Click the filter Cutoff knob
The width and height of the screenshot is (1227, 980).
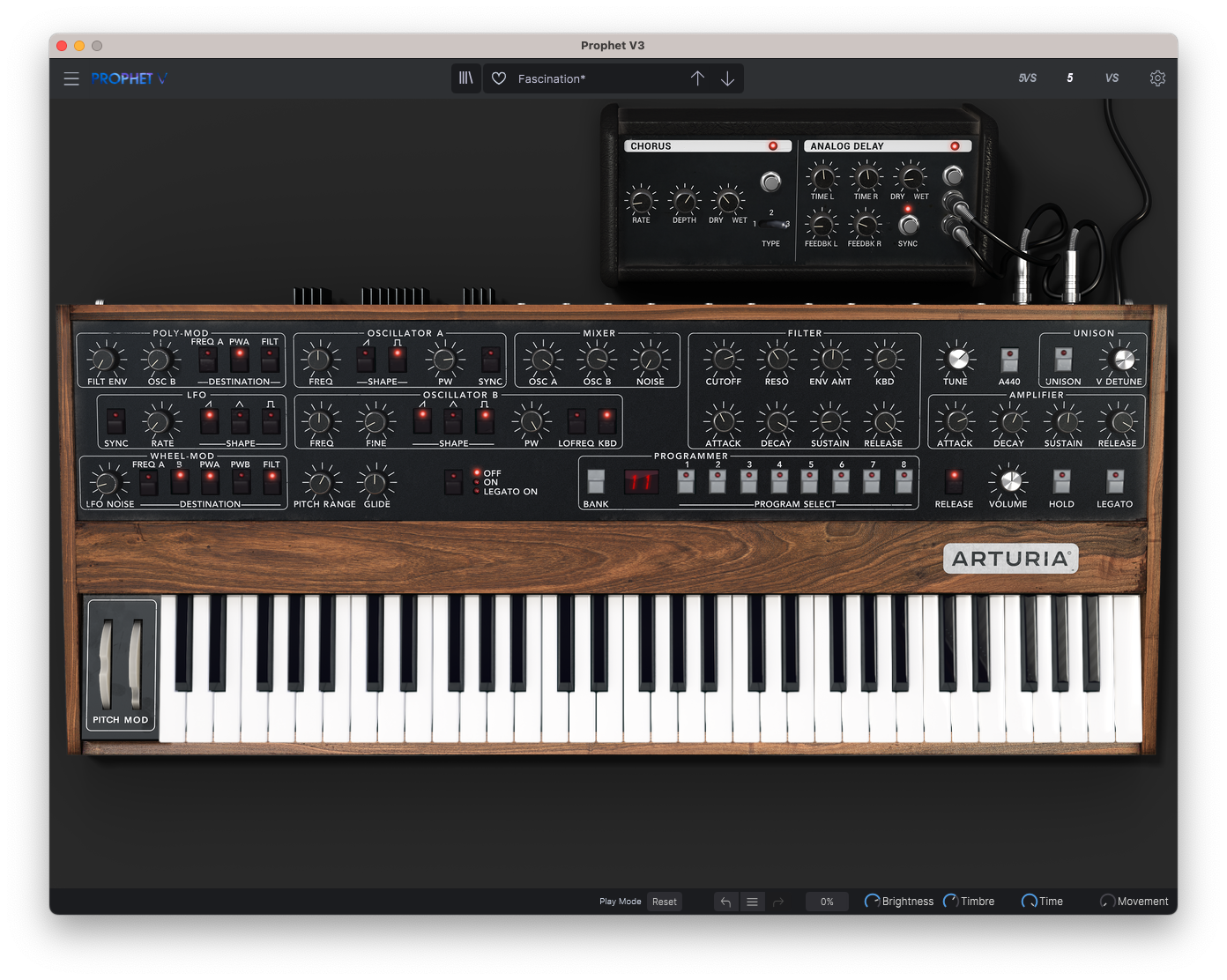pyautogui.click(x=723, y=359)
